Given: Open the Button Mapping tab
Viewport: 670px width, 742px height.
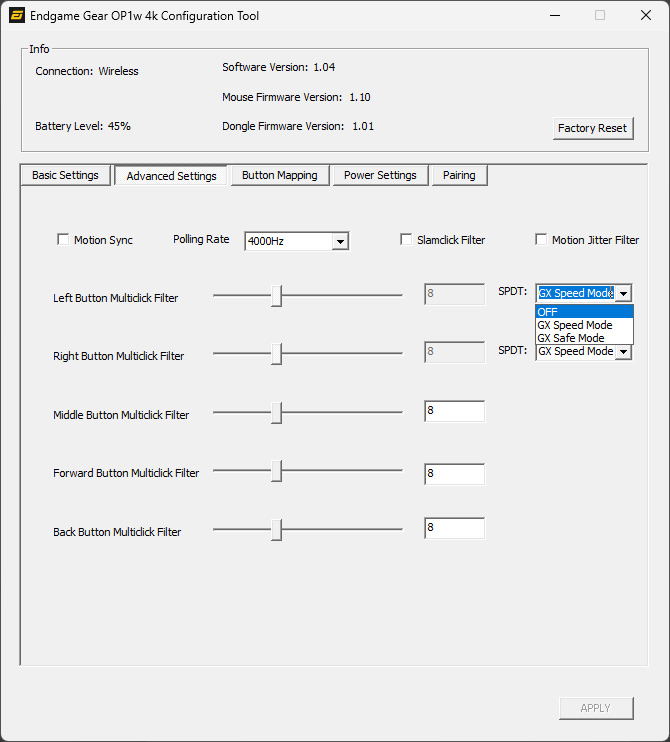Looking at the screenshot, I should [x=280, y=176].
